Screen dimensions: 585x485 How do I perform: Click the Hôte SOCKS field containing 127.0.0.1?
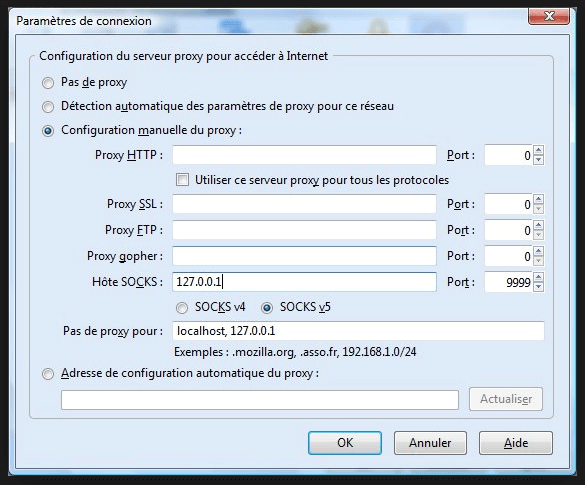304,282
